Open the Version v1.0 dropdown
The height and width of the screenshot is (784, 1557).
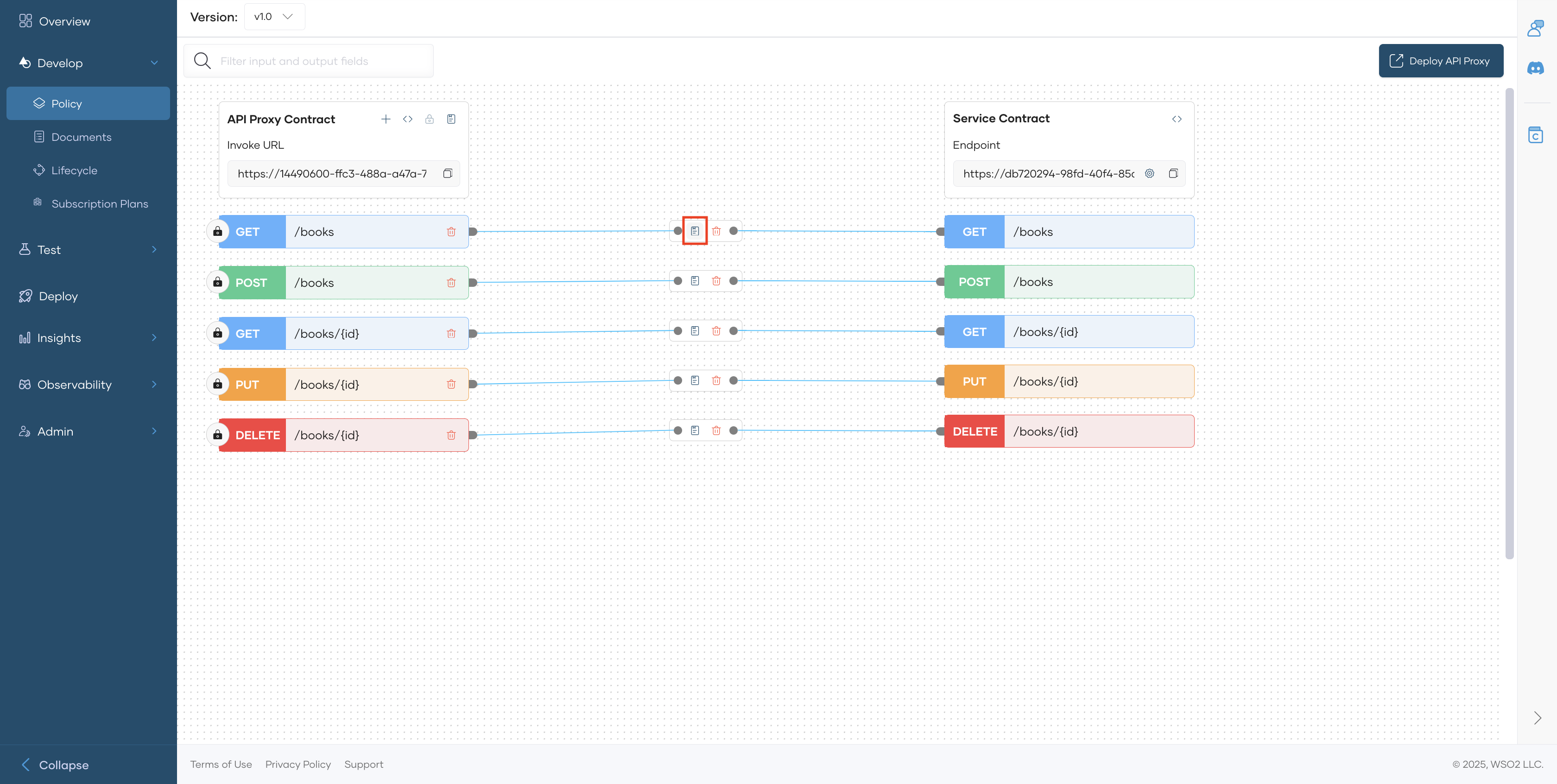point(274,17)
